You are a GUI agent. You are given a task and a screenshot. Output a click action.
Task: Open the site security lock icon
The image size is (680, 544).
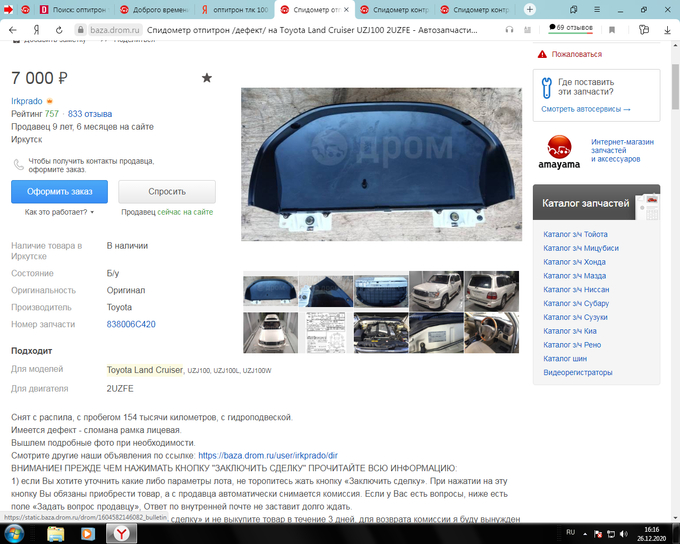pos(80,30)
